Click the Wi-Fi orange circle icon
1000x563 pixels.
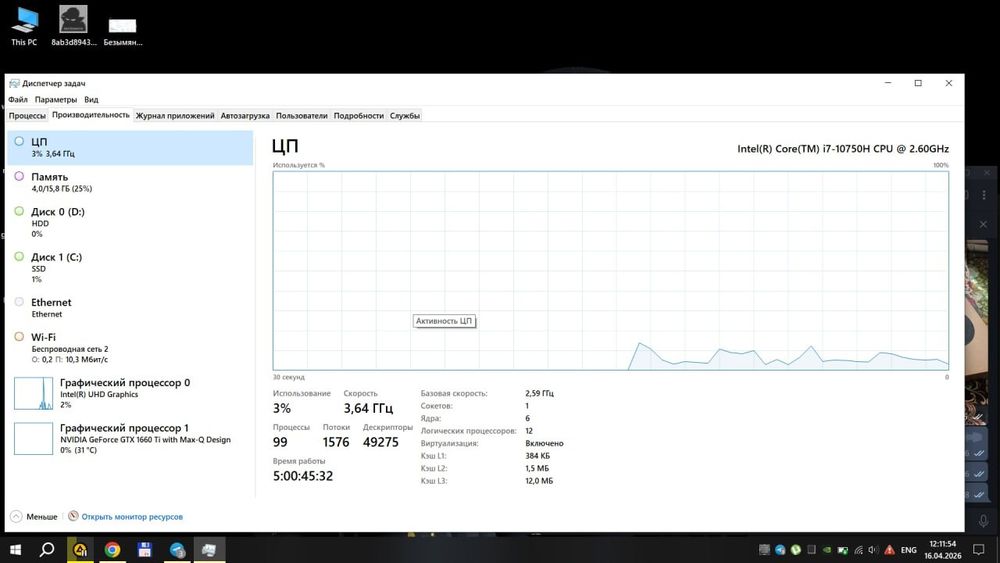coord(19,336)
